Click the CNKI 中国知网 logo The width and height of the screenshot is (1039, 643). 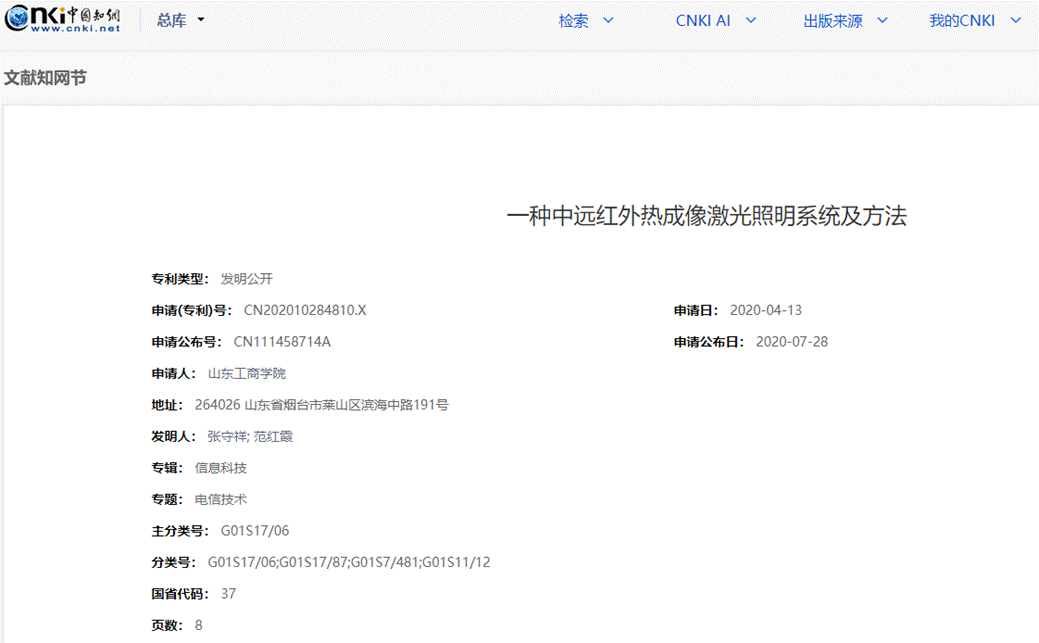[x=62, y=20]
